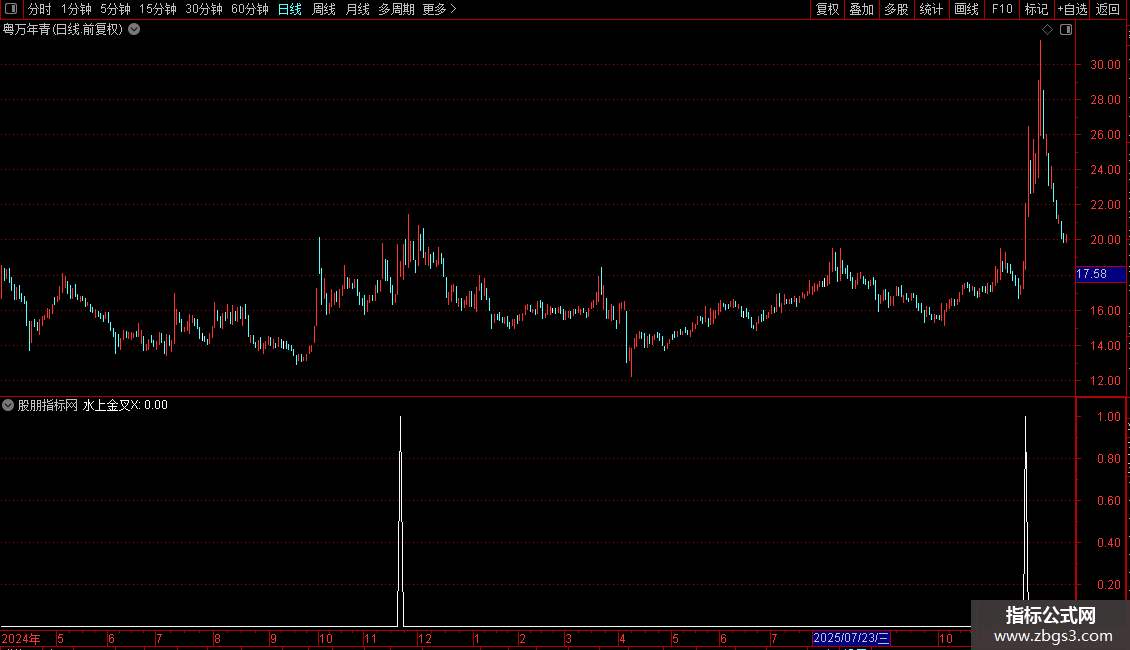Screen dimensions: 1130x650
Task: Select the 2025/07/23 date marker
Action: click(x=850, y=638)
